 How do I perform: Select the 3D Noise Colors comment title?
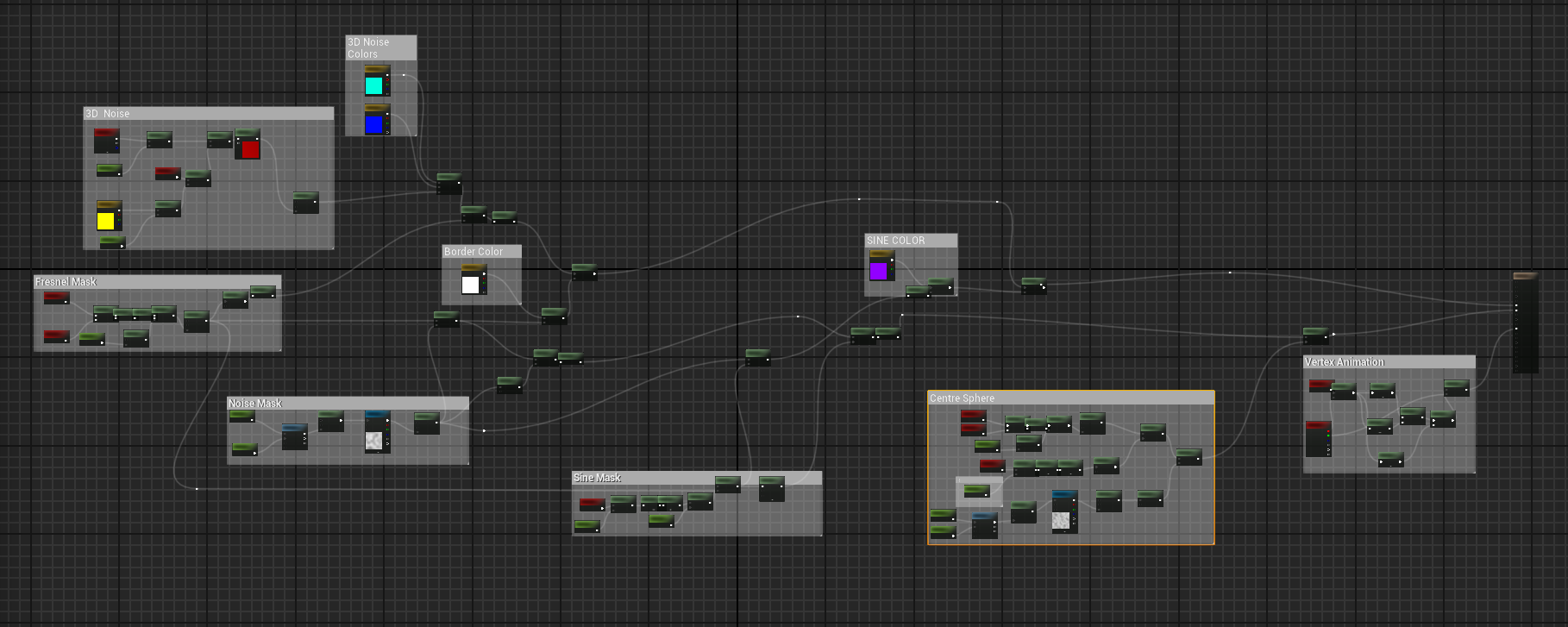tap(380, 48)
